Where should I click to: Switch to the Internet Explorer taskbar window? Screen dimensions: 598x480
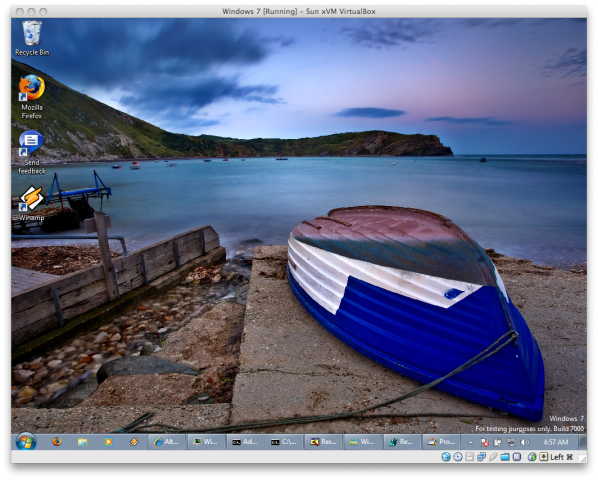click(167, 442)
